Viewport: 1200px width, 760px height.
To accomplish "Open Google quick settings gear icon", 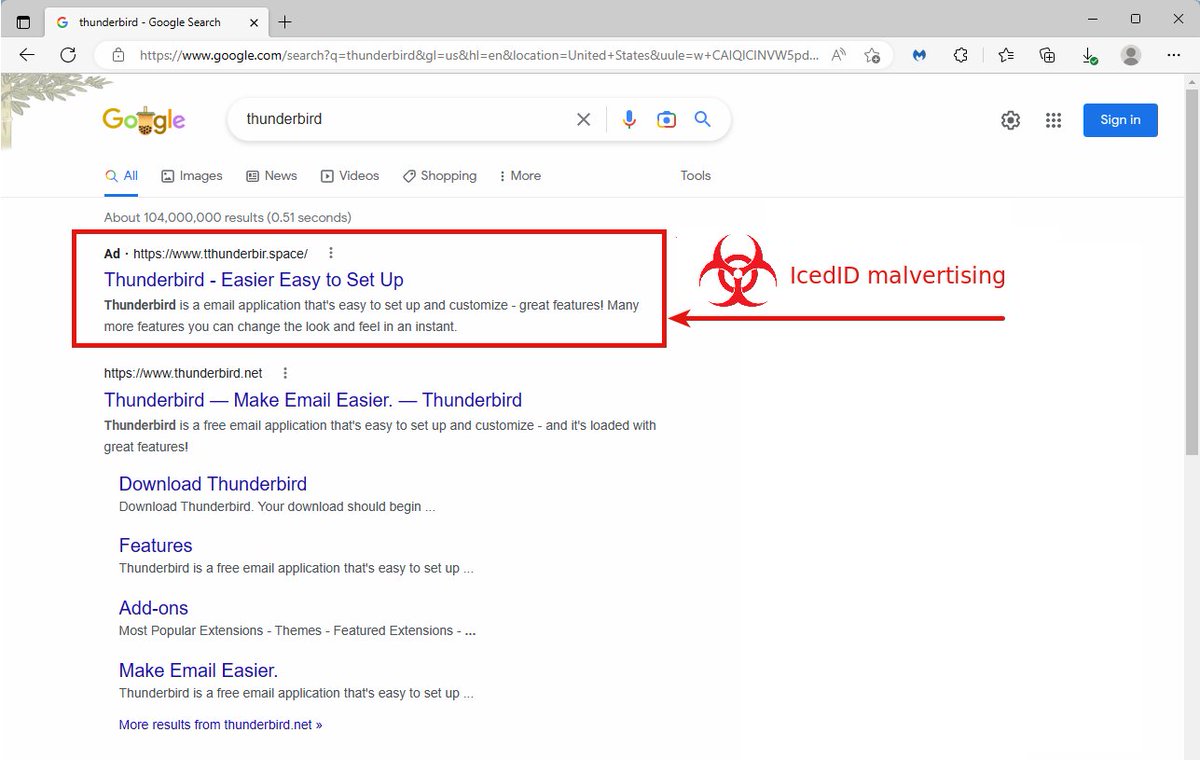I will 1010,119.
